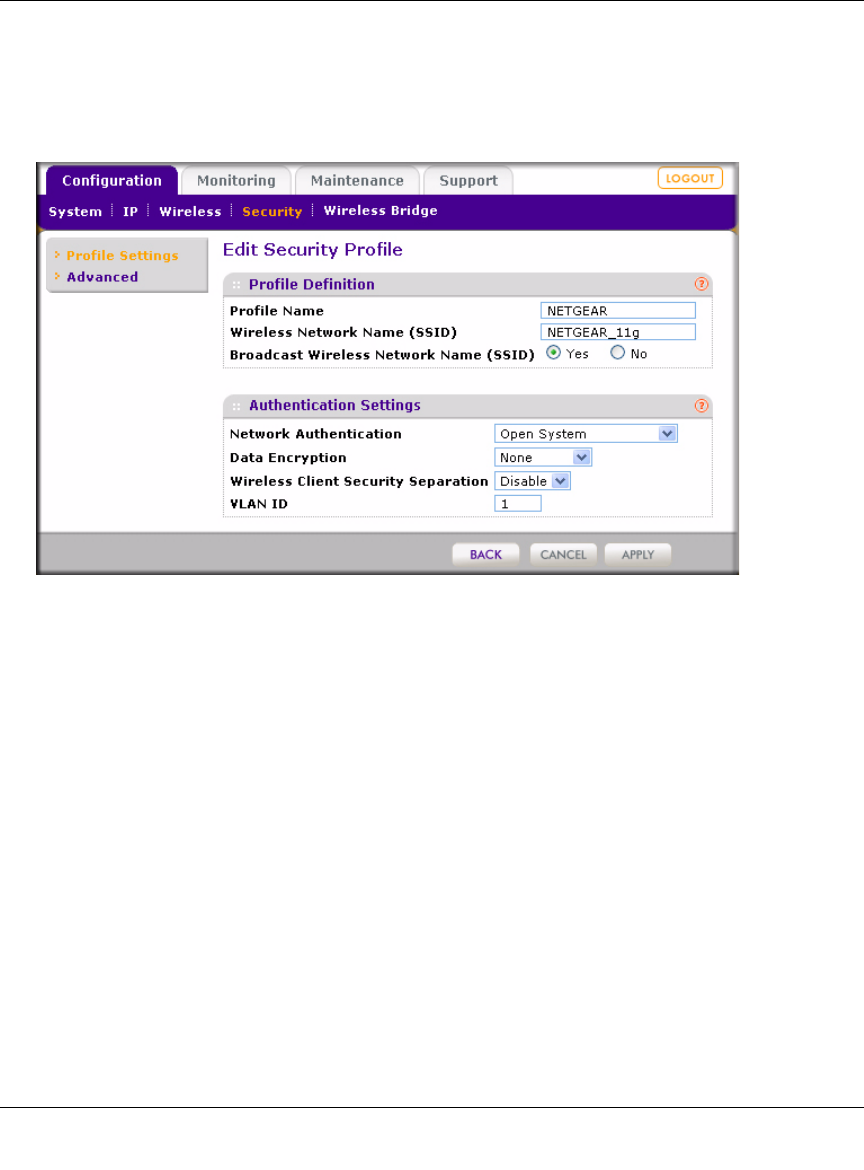Switch to the Configuration tab
The image size is (864, 1170).
[x=112, y=181]
